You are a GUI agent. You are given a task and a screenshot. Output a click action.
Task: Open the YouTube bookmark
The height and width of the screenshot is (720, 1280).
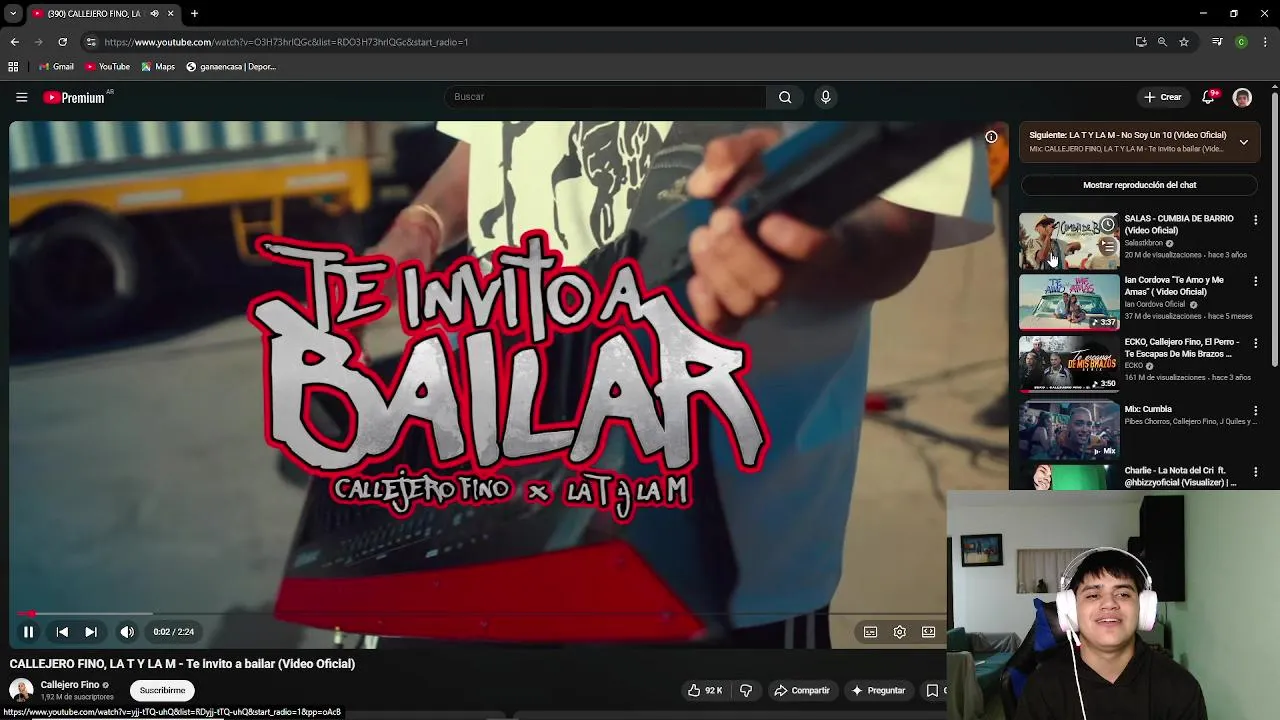[107, 67]
